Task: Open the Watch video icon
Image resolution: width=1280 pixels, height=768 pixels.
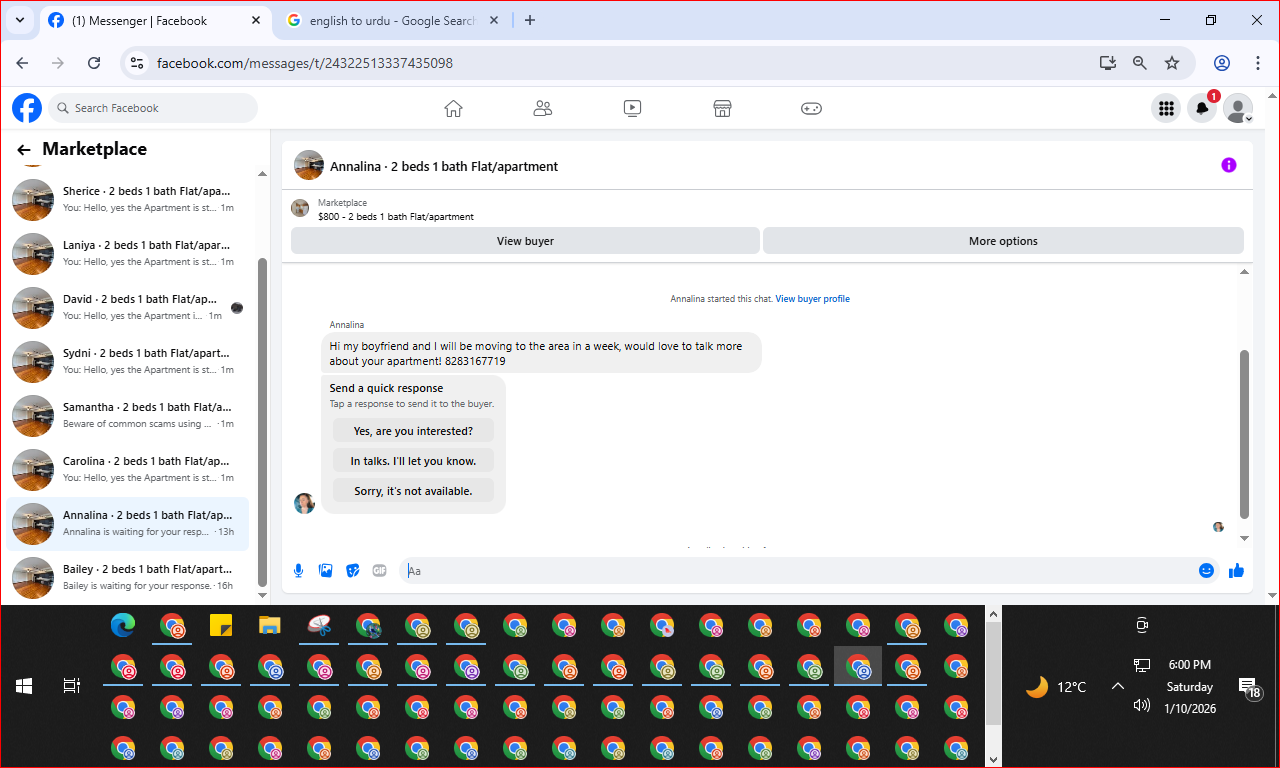Action: 632,108
